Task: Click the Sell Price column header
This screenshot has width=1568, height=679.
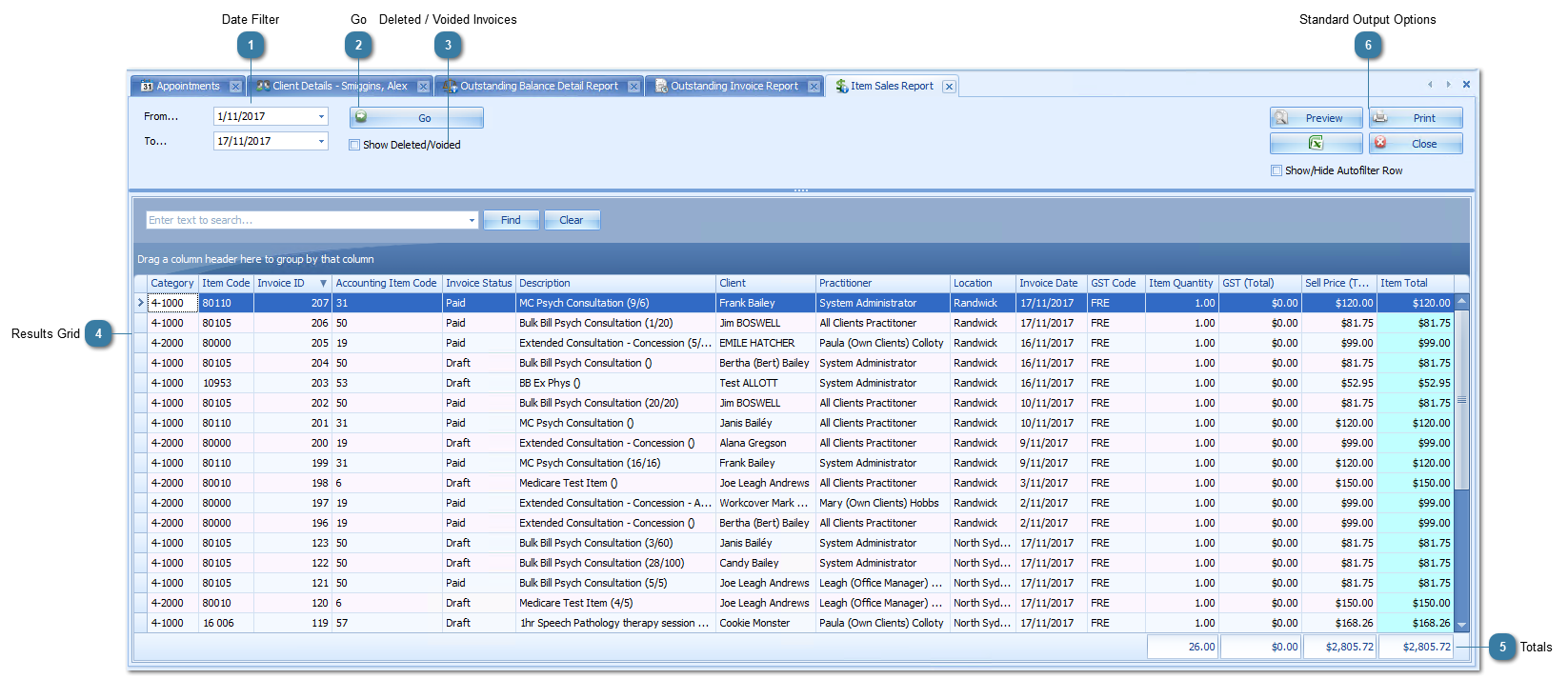Action: pyautogui.click(x=1338, y=283)
